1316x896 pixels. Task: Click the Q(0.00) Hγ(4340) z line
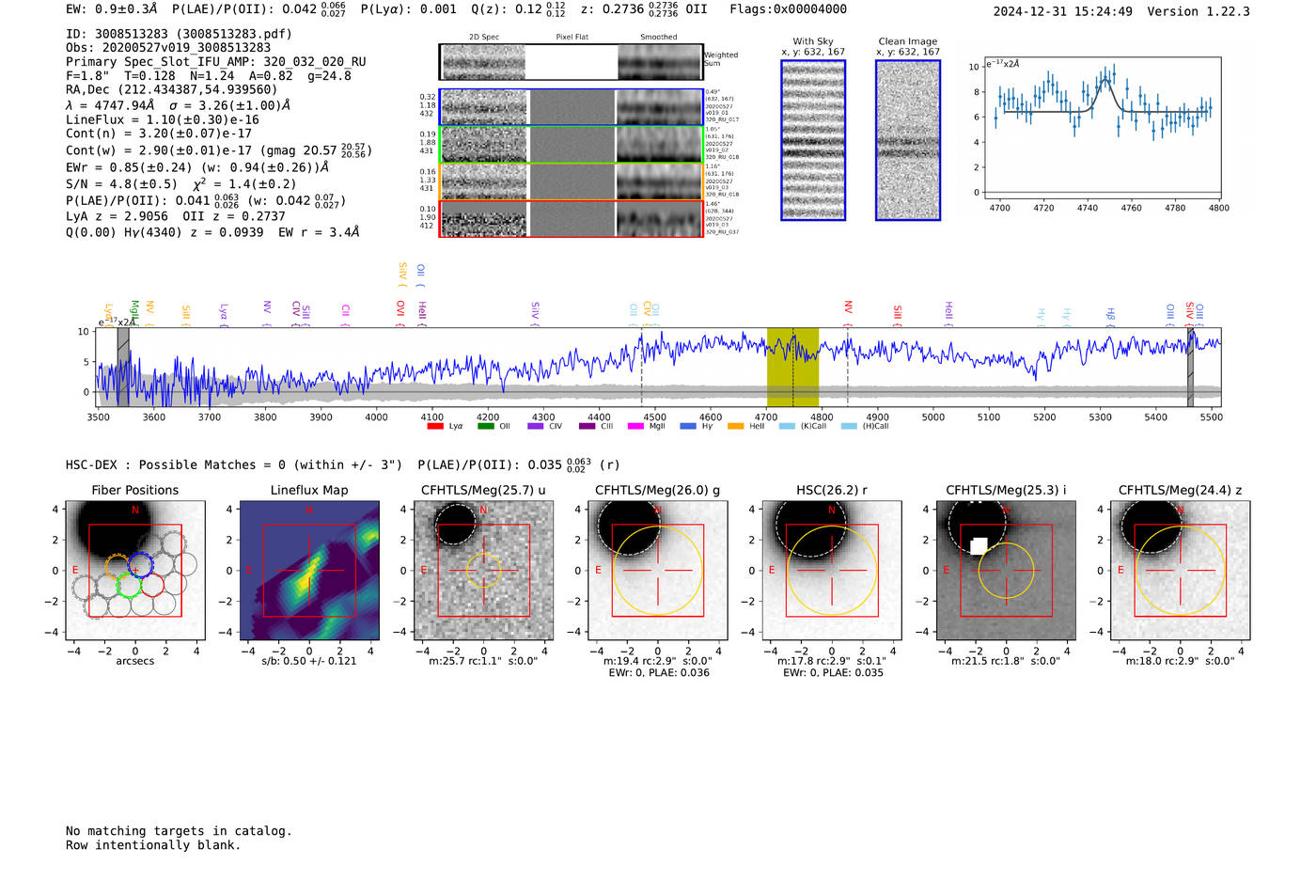[212, 232]
